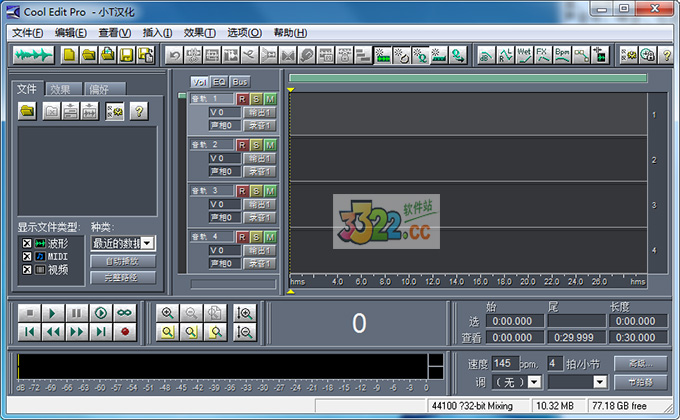Arm track 1 for recording (R)
Viewport: 680px width, 420px height.
(242, 99)
